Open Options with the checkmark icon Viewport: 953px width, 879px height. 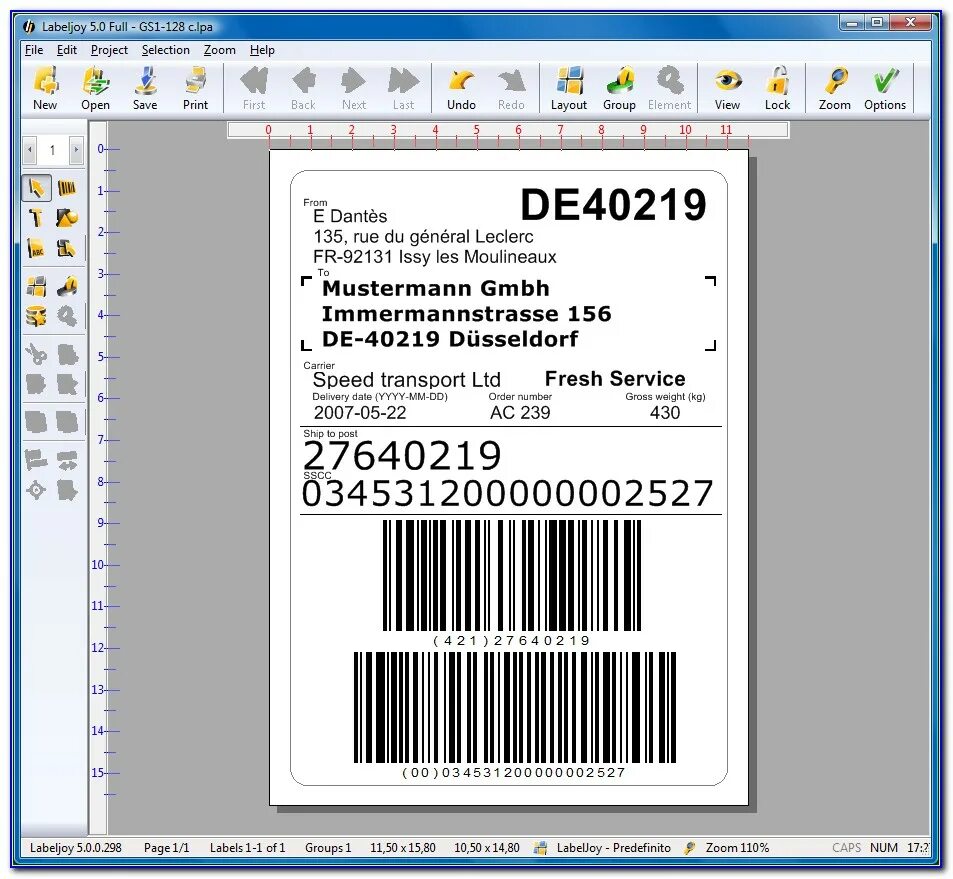(885, 89)
